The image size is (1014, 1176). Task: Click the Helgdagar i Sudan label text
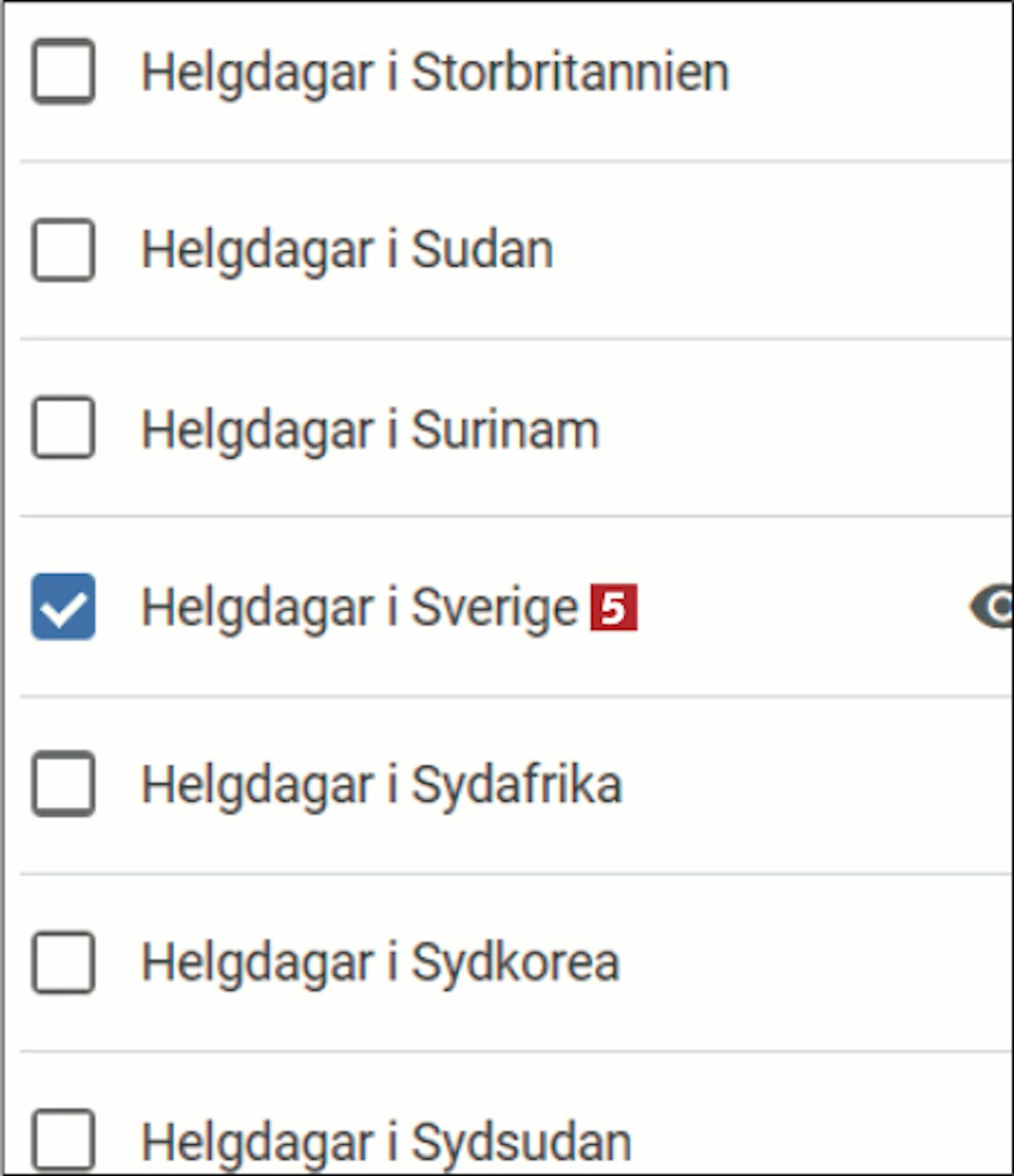(x=347, y=250)
